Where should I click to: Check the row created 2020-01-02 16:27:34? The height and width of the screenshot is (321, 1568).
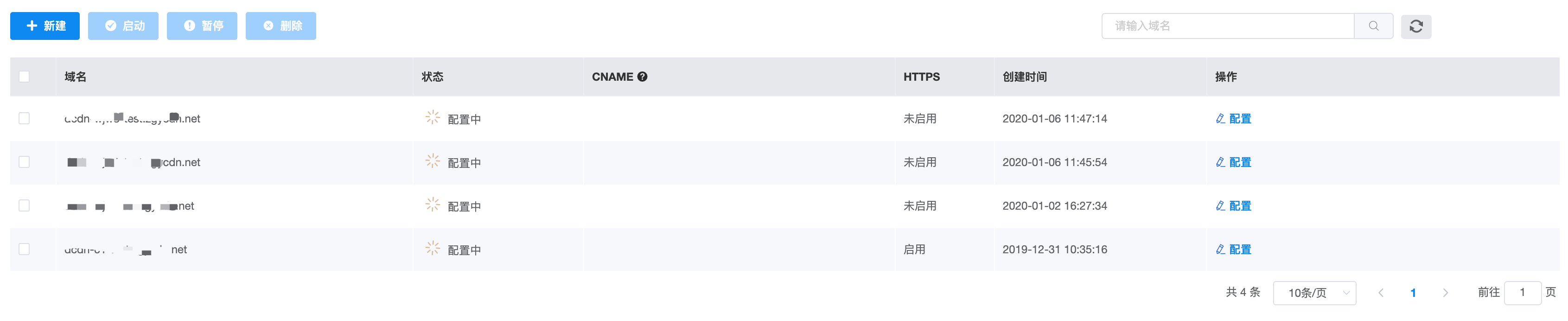coord(25,206)
